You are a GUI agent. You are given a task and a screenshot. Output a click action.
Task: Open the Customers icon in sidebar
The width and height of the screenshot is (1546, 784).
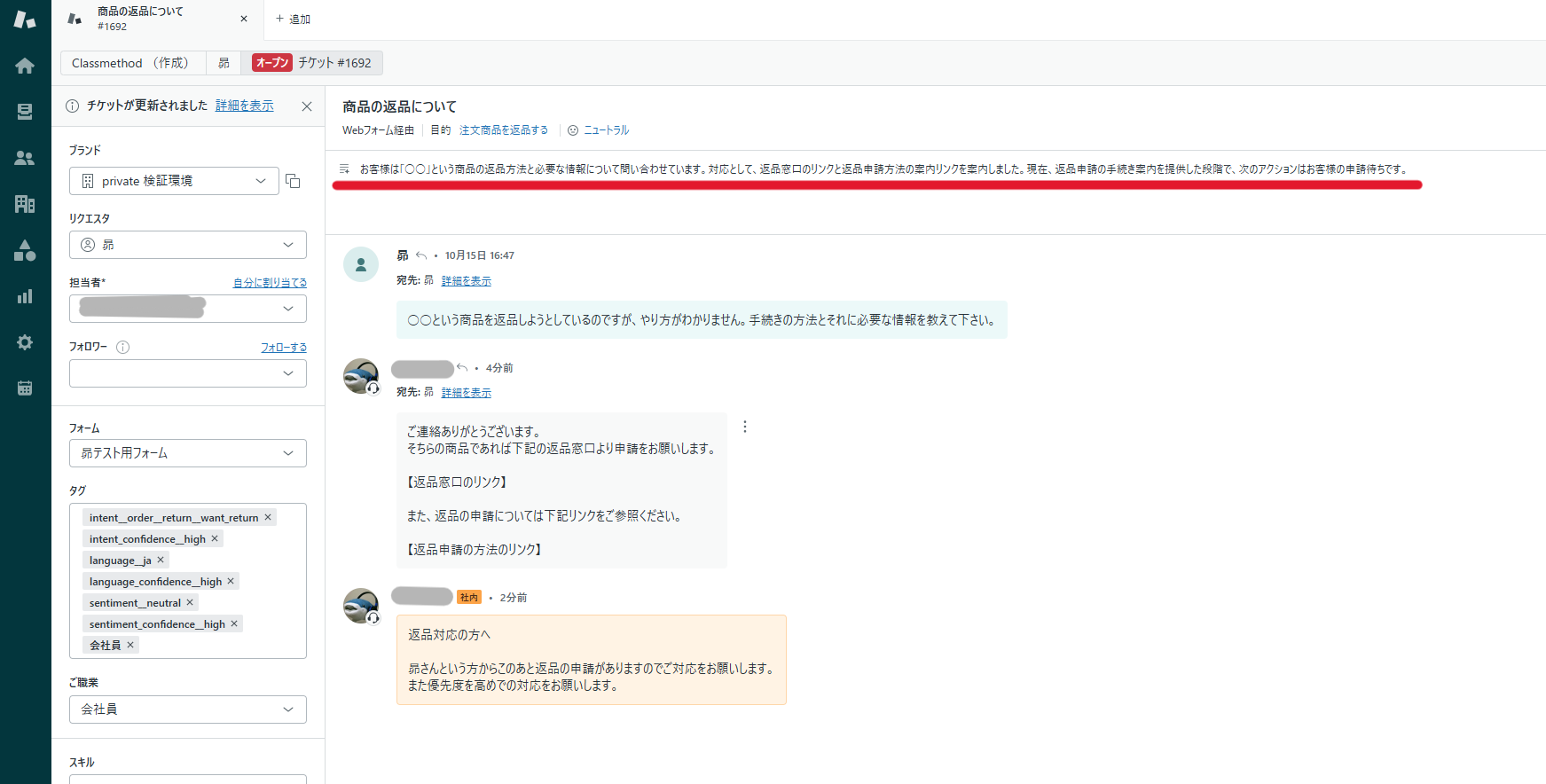(x=25, y=158)
